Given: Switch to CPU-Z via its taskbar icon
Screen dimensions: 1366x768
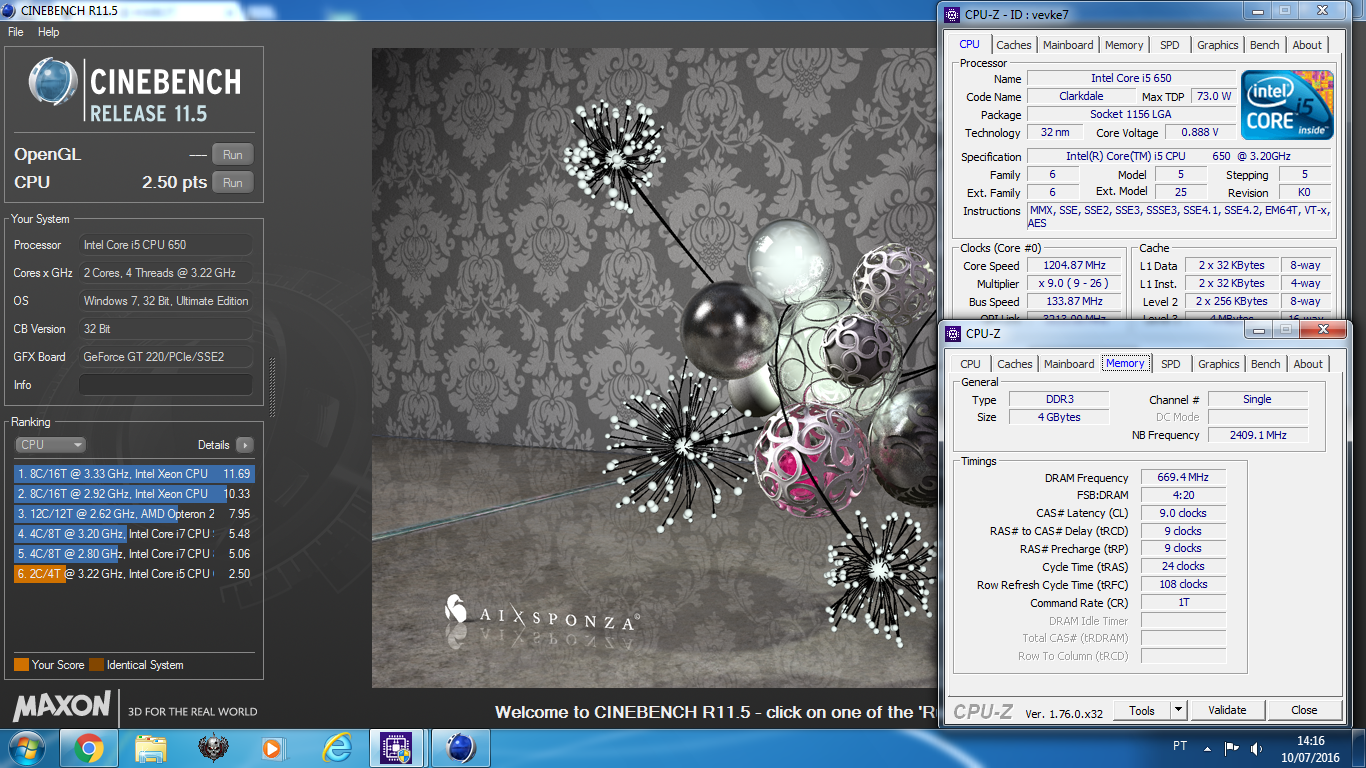Looking at the screenshot, I should coord(397,748).
